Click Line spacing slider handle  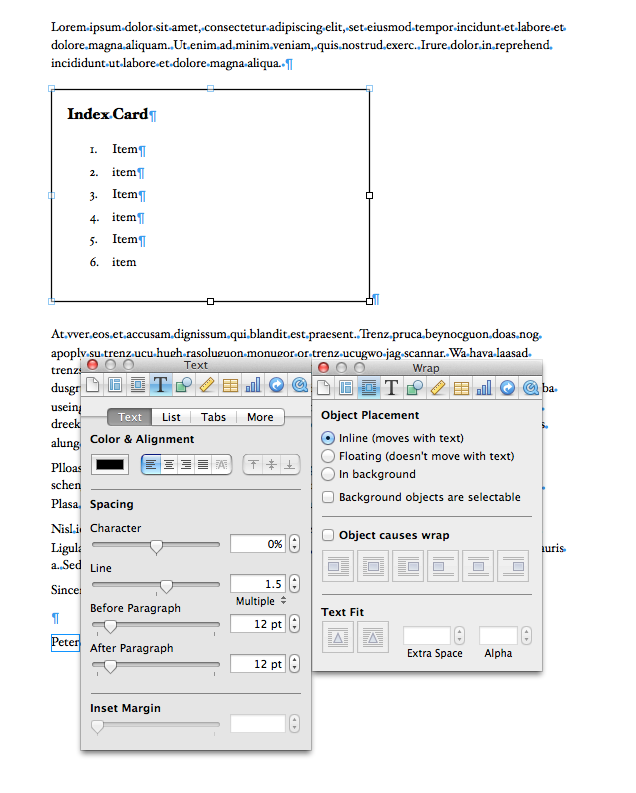(166, 586)
